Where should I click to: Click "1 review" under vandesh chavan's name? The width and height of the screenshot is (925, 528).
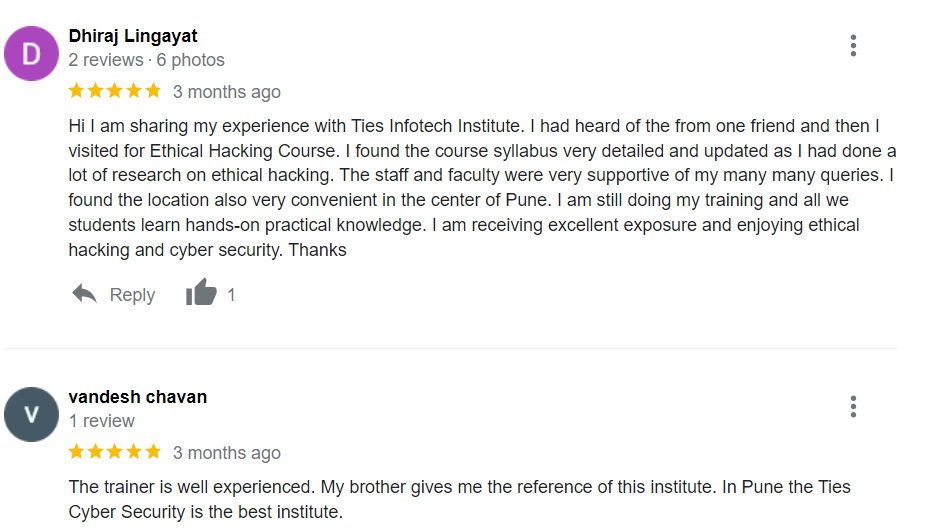pyautogui.click(x=101, y=421)
